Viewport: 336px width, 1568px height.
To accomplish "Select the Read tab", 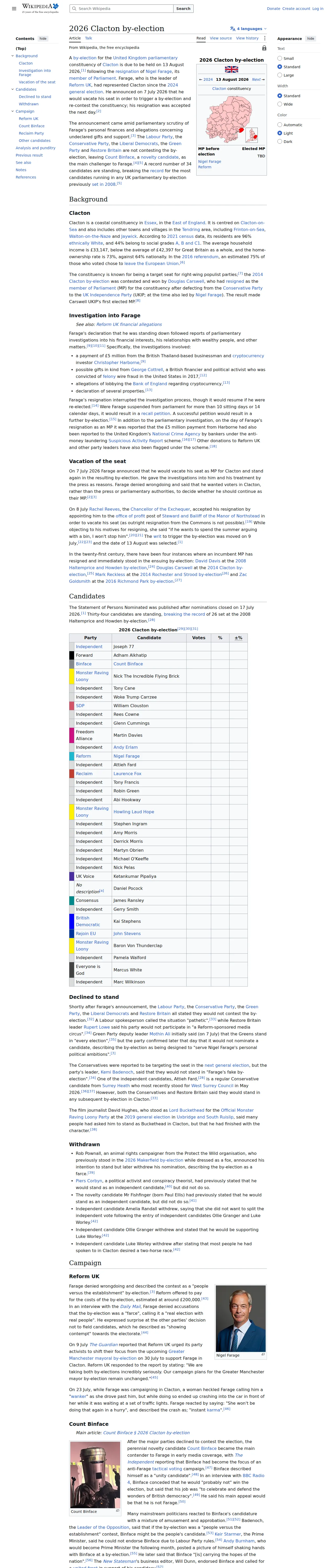I will click(x=201, y=38).
